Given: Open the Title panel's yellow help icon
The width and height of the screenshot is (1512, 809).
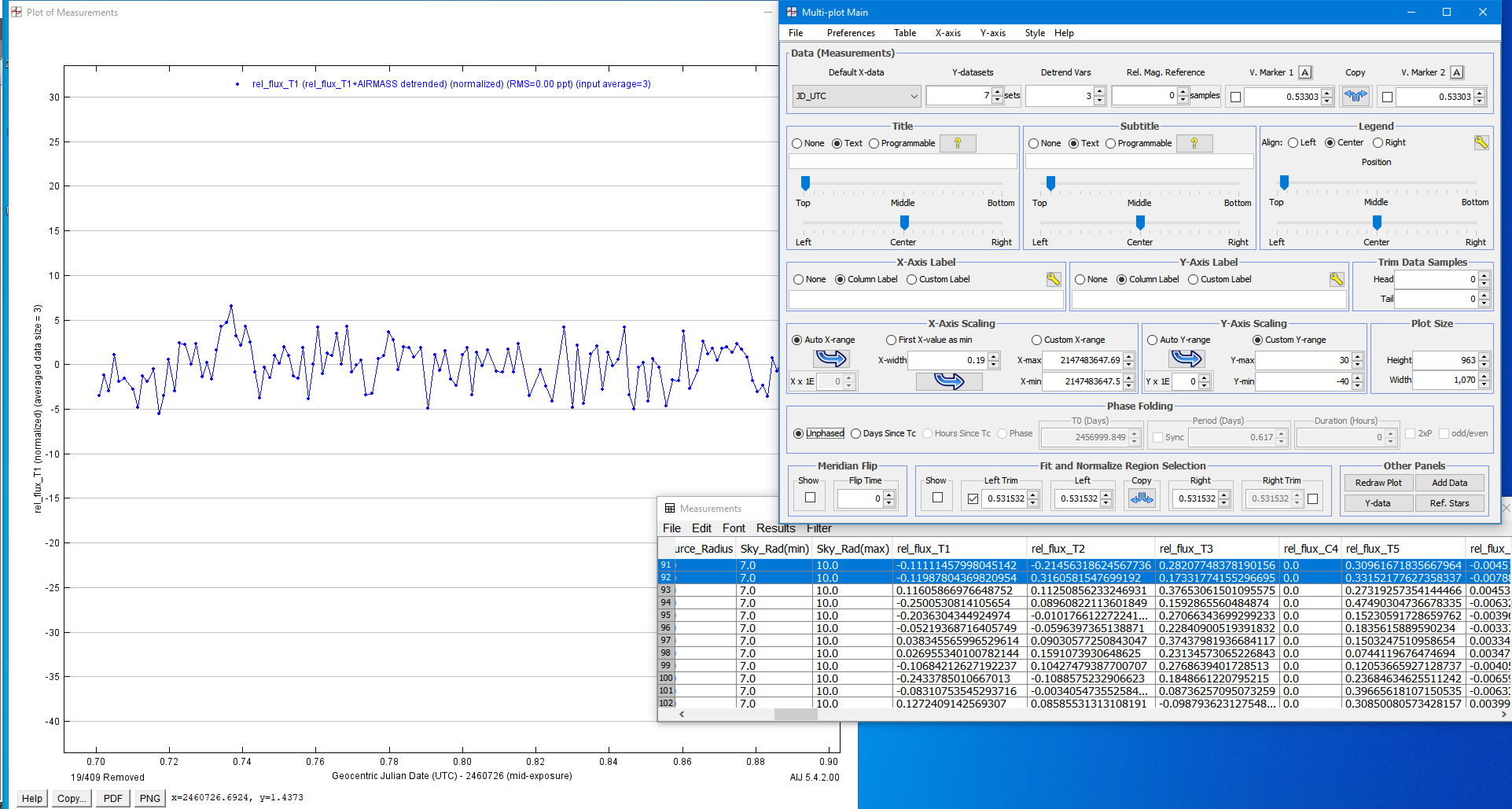Looking at the screenshot, I should 958,143.
